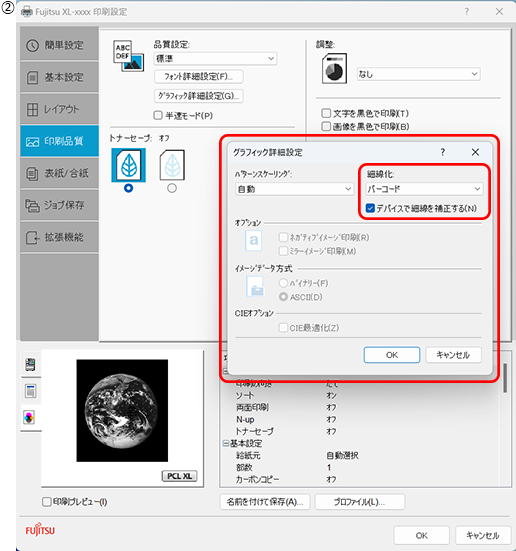Click the color wheel preview icon
The height and width of the screenshot is (551, 516).
point(29,417)
